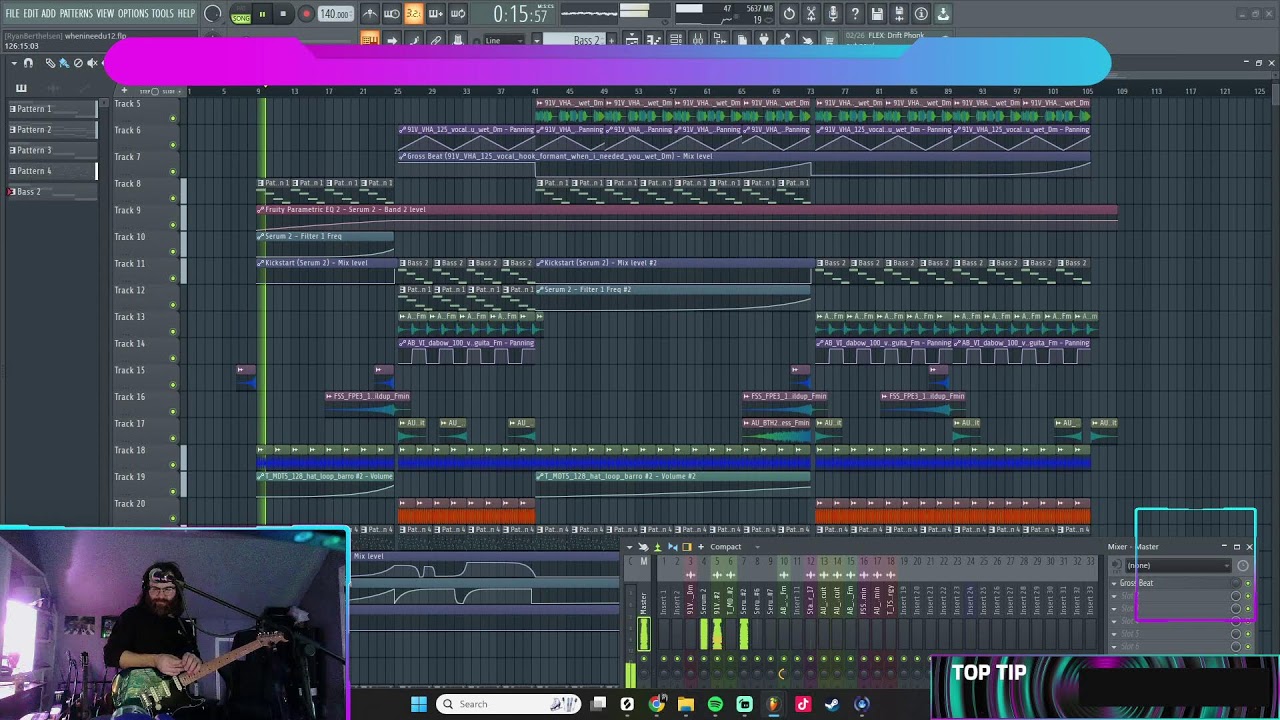The width and height of the screenshot is (1280, 720).
Task: Open the FILE menu
Action: (12, 14)
